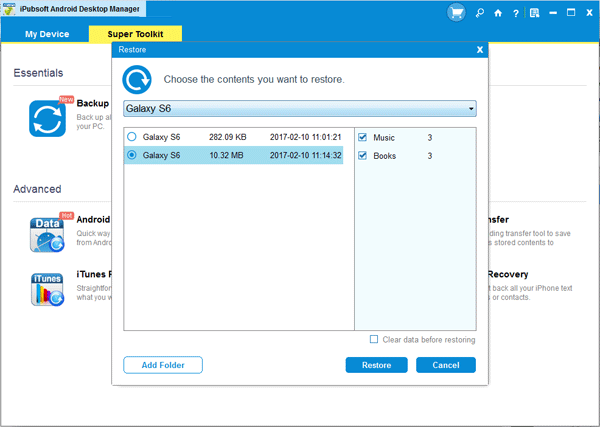The width and height of the screenshot is (600, 427).
Task: Open help question mark icon
Action: coord(515,14)
